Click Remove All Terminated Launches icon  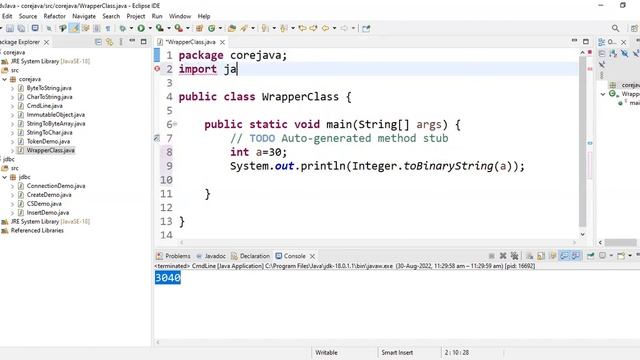point(514,256)
